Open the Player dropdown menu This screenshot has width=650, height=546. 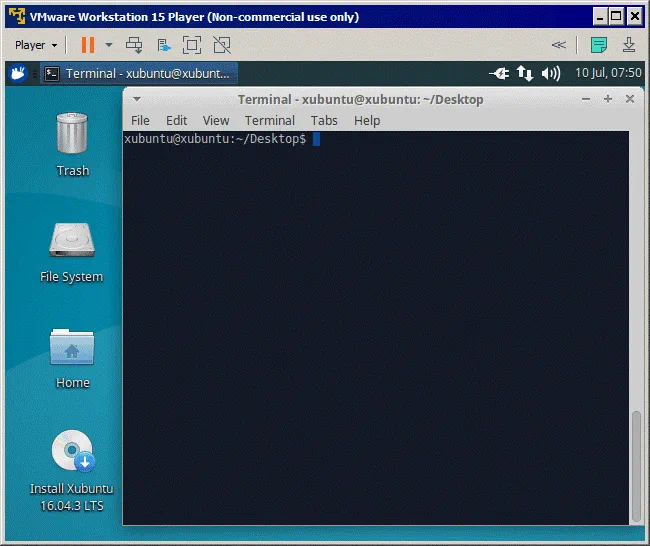[36, 45]
